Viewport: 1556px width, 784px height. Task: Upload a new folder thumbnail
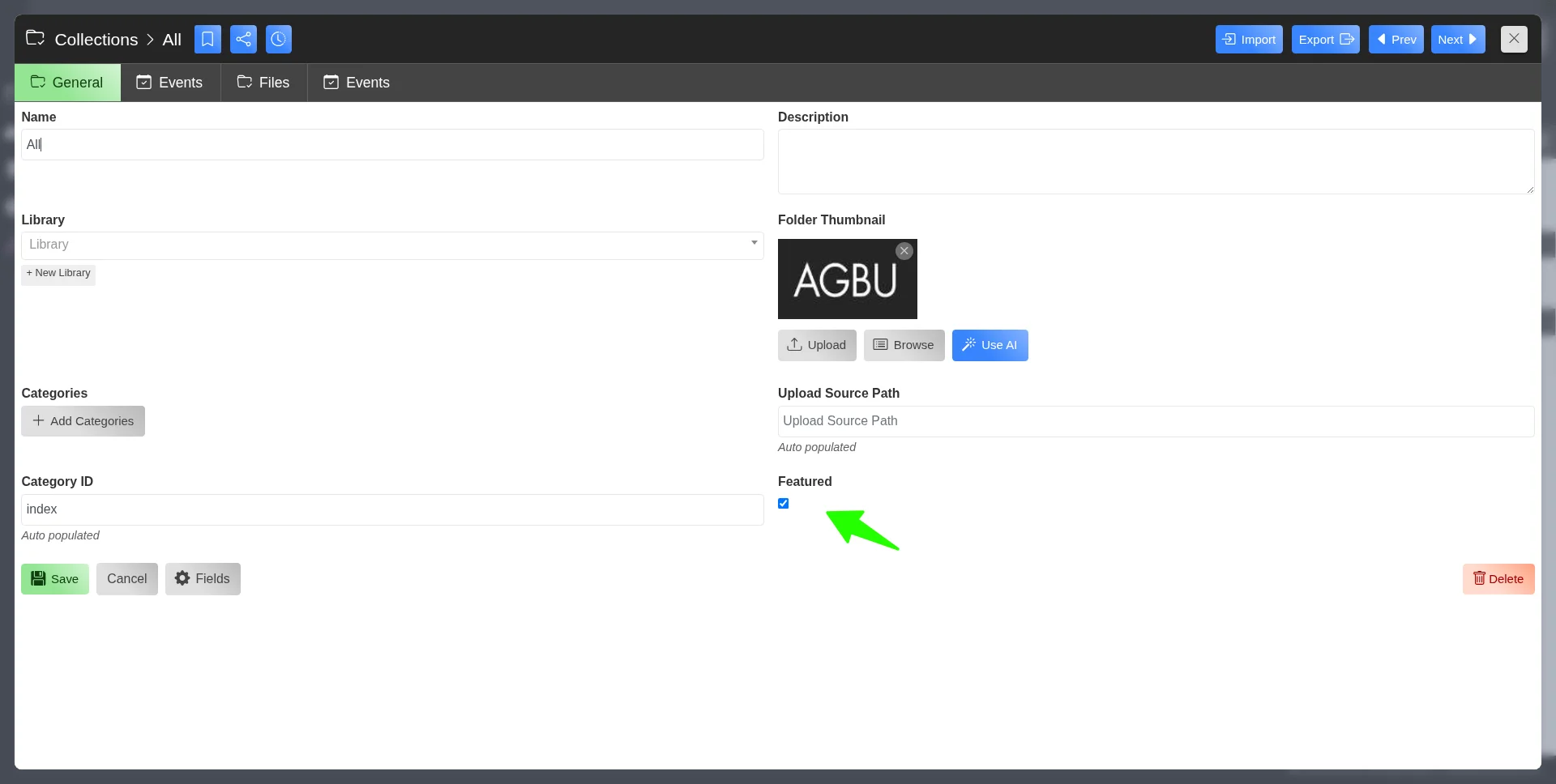[816, 345]
